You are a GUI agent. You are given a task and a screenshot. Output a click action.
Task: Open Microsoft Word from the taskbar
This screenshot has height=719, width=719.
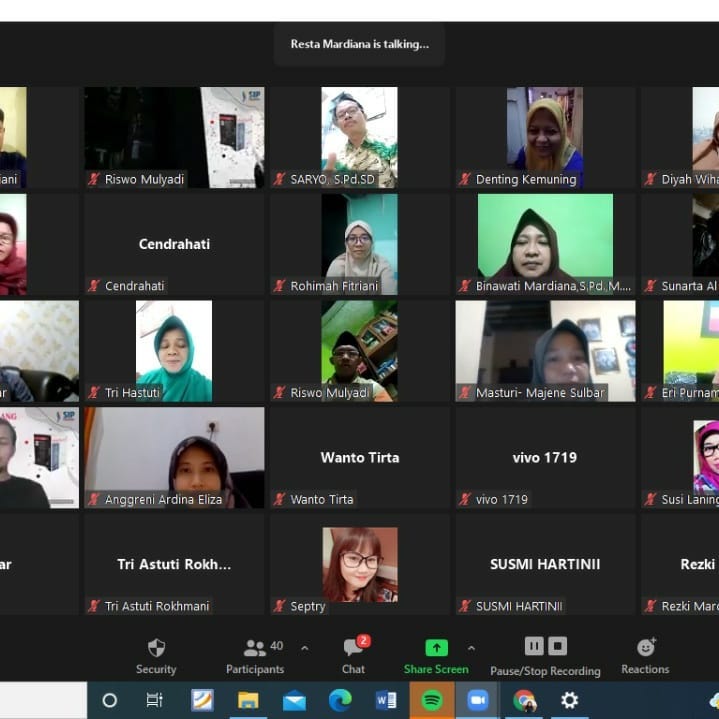[386, 700]
